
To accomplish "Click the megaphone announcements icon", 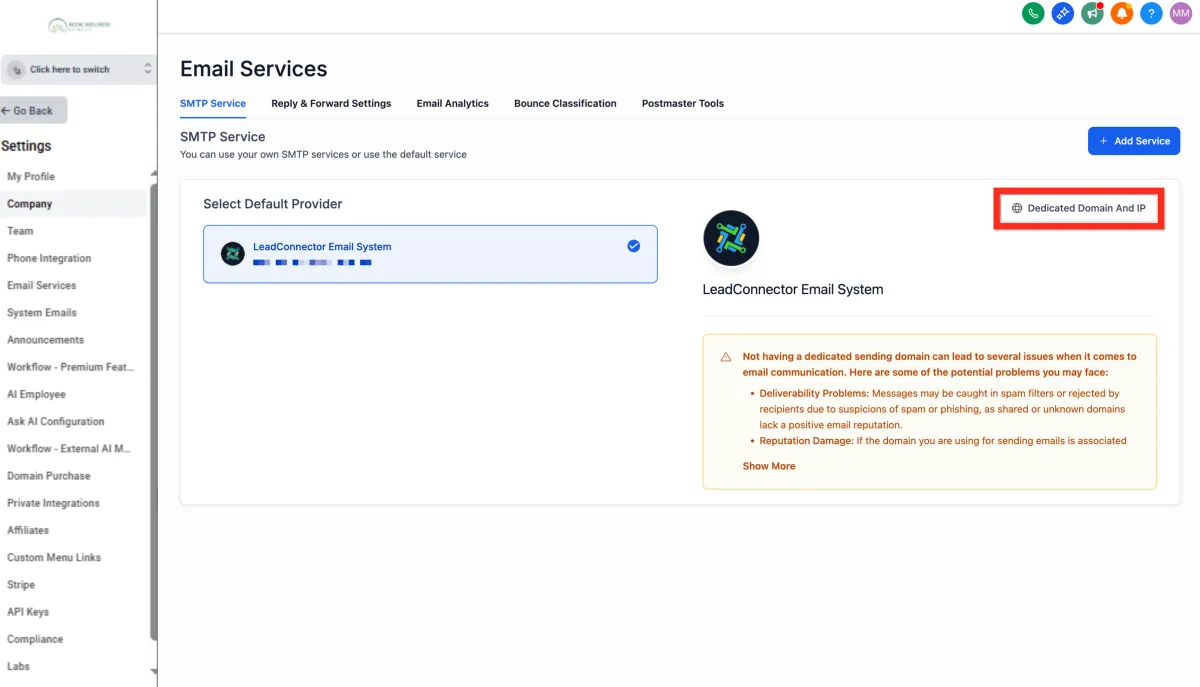I will point(1092,14).
